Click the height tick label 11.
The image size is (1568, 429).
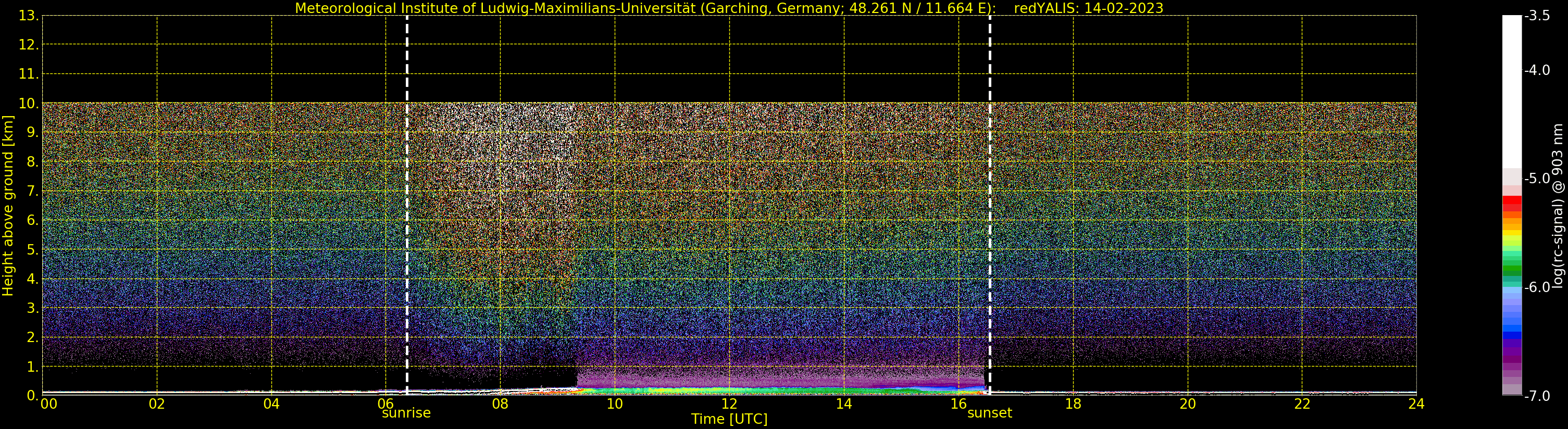point(29,74)
